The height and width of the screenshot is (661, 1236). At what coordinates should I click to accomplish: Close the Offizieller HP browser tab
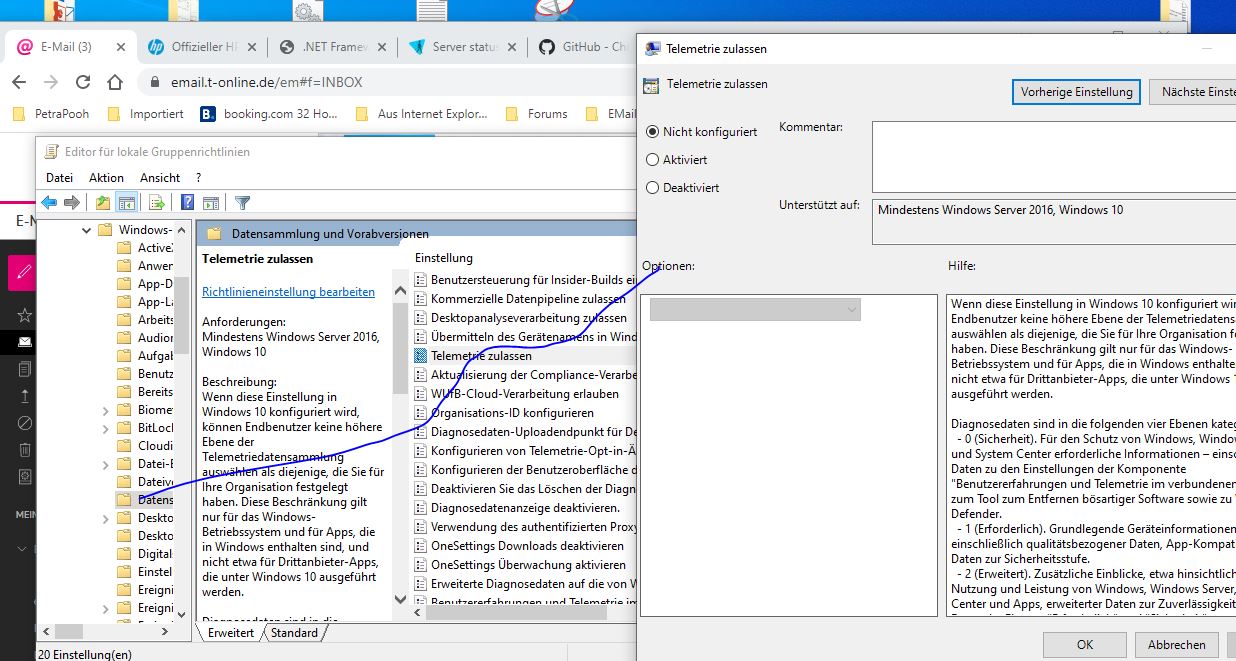click(x=252, y=47)
